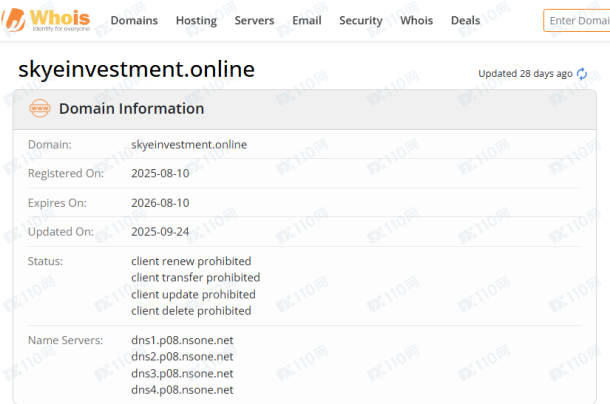
Task: Click Whois in the navigation bar
Action: pos(416,20)
